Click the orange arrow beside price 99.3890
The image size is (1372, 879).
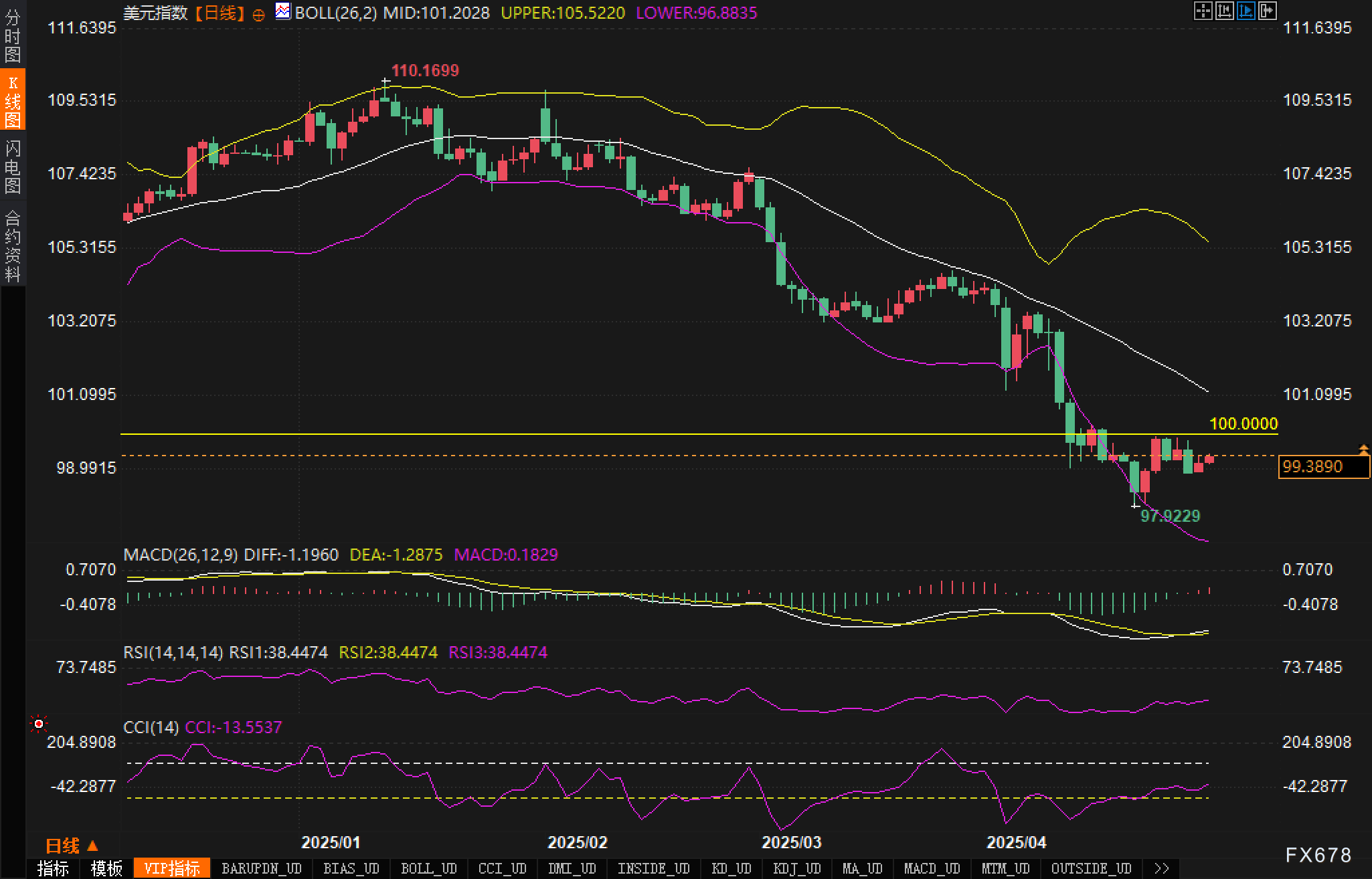[1363, 450]
